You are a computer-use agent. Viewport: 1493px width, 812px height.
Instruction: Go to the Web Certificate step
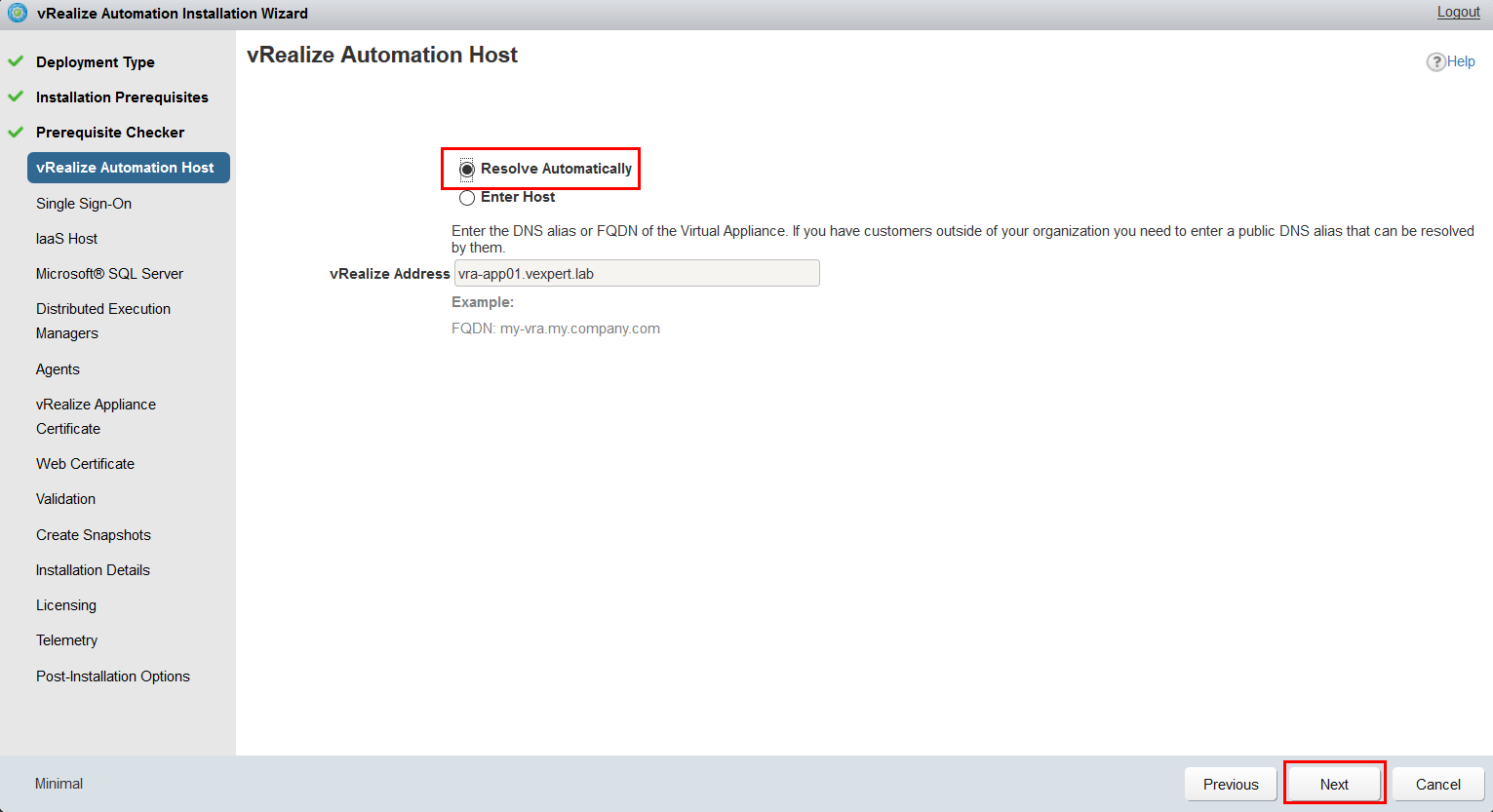point(85,464)
